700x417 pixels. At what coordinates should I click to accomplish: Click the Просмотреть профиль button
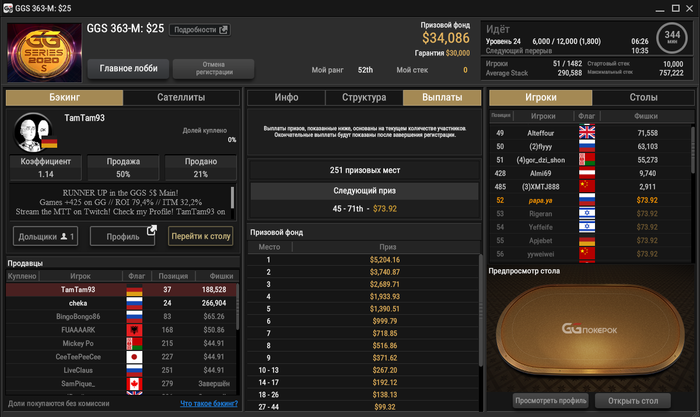[x=550, y=400]
